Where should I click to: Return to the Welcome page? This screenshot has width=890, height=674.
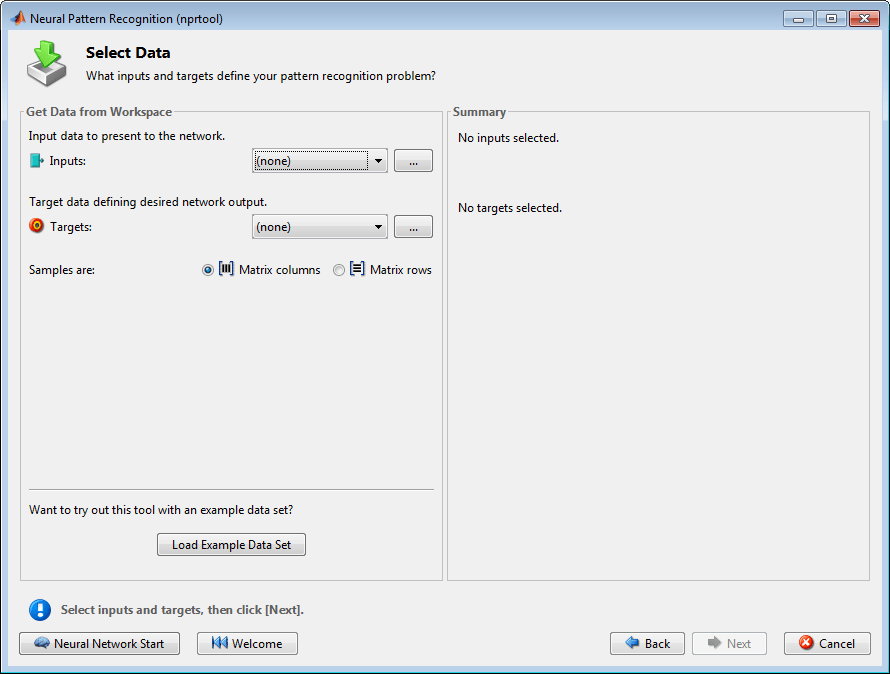247,643
